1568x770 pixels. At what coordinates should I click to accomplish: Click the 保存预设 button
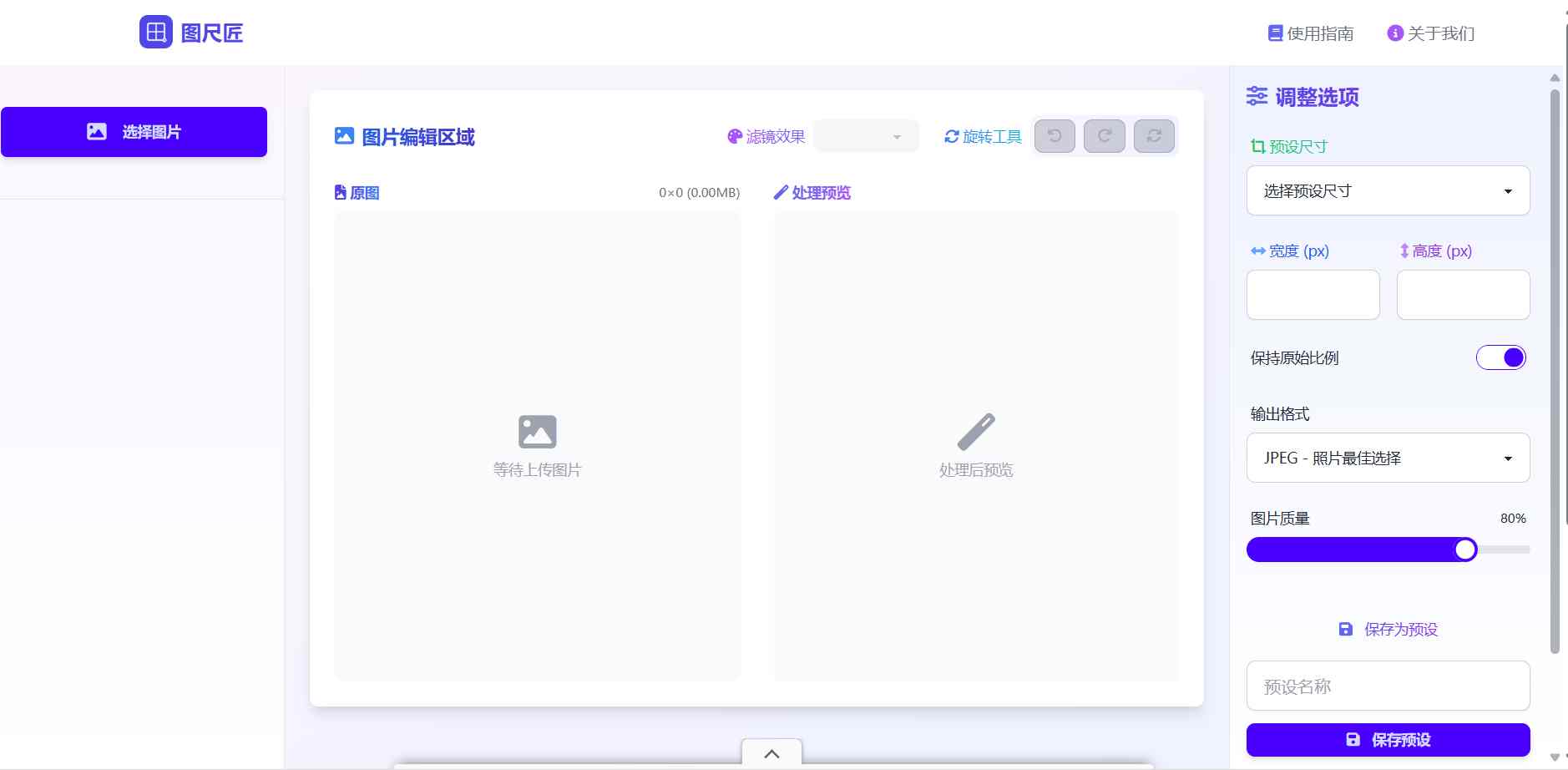1387,739
